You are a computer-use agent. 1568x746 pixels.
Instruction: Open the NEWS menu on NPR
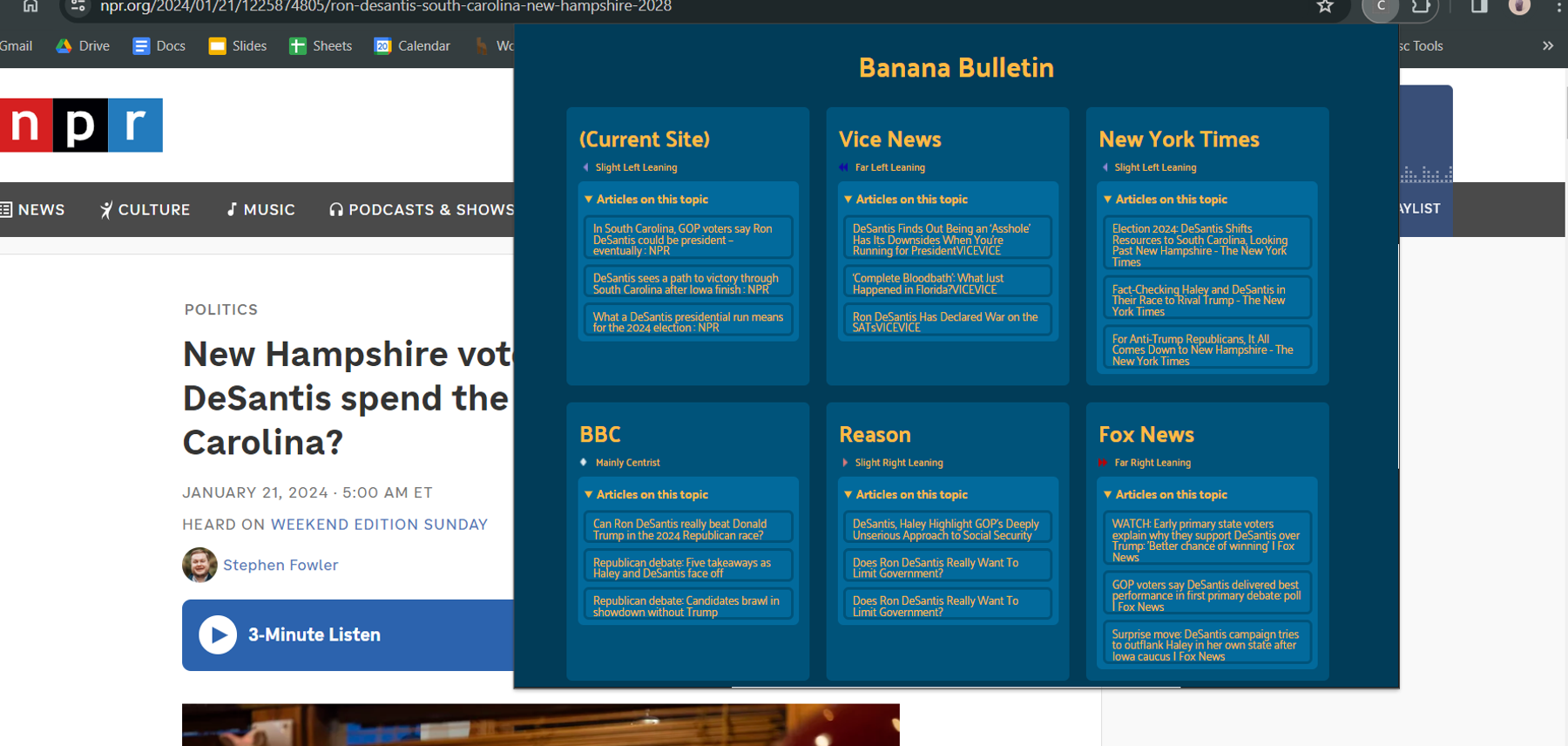click(x=33, y=209)
